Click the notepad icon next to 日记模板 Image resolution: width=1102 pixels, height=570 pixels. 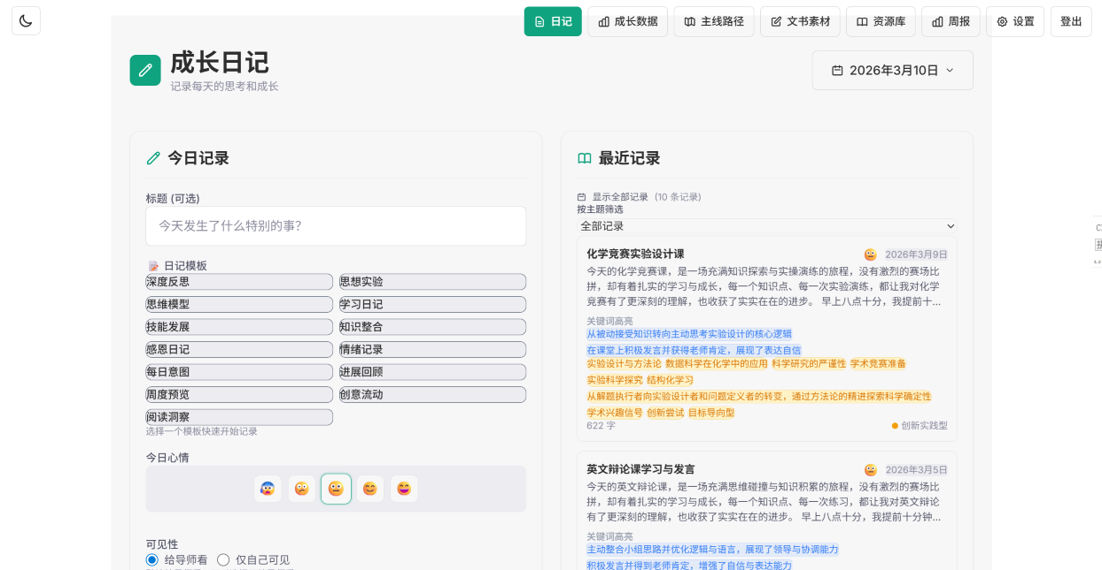coord(153,266)
